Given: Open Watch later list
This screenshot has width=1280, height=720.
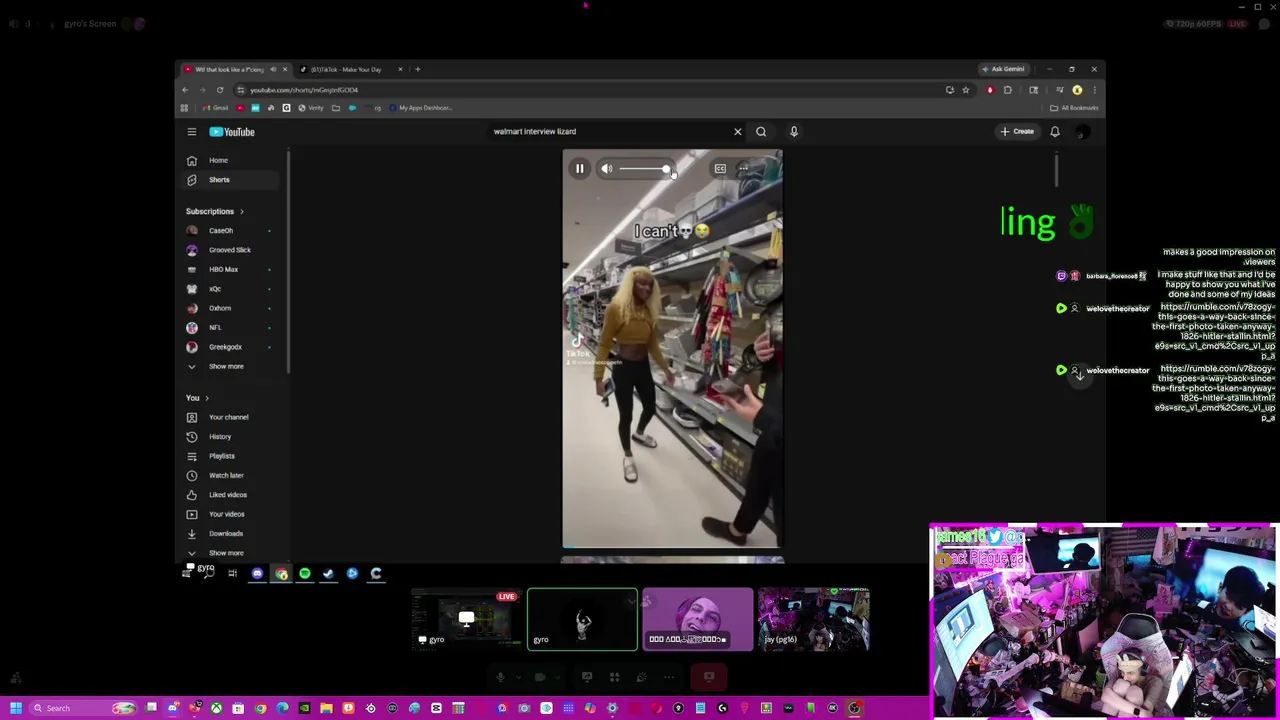Looking at the screenshot, I should 229,475.
